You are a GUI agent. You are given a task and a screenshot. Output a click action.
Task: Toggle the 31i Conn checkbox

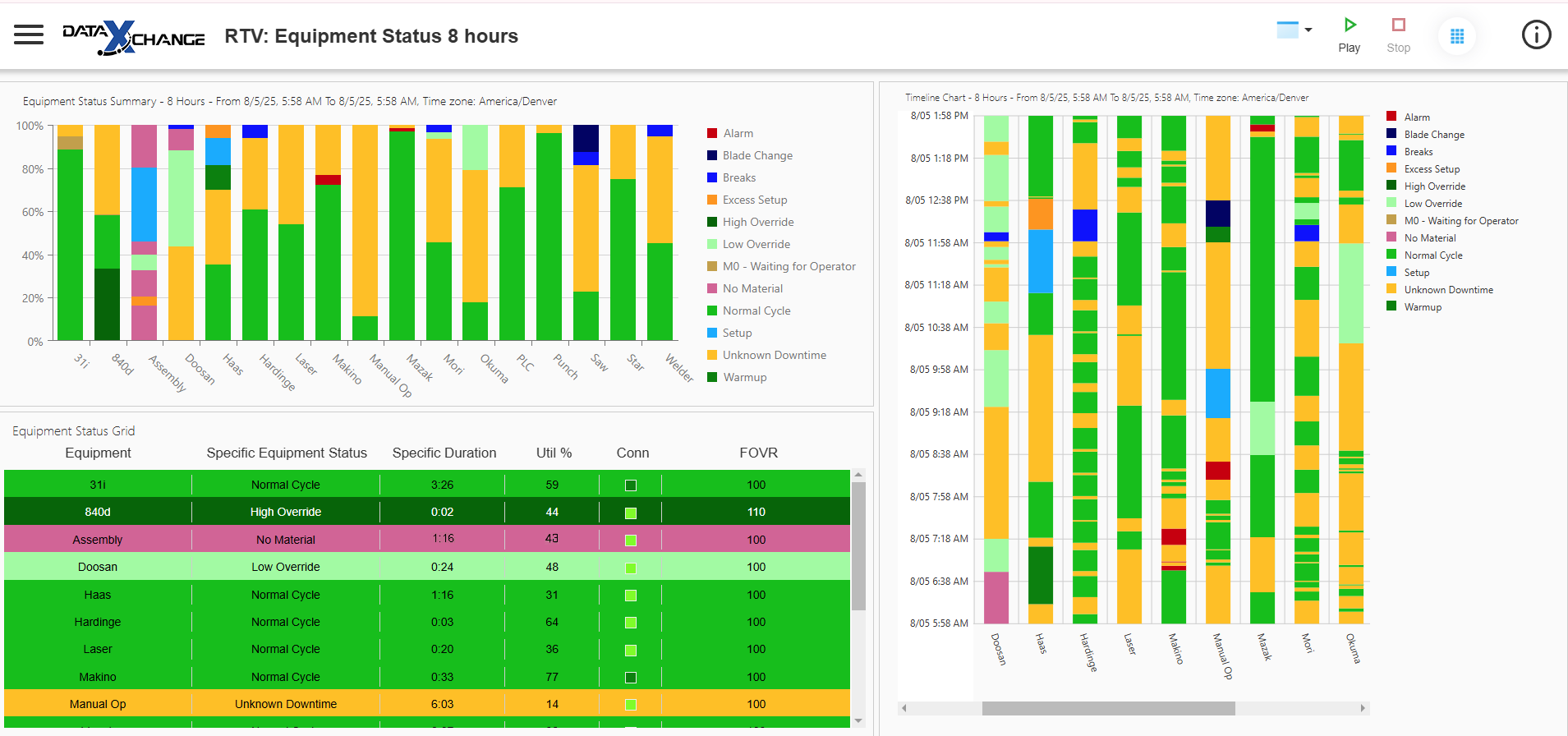(631, 485)
